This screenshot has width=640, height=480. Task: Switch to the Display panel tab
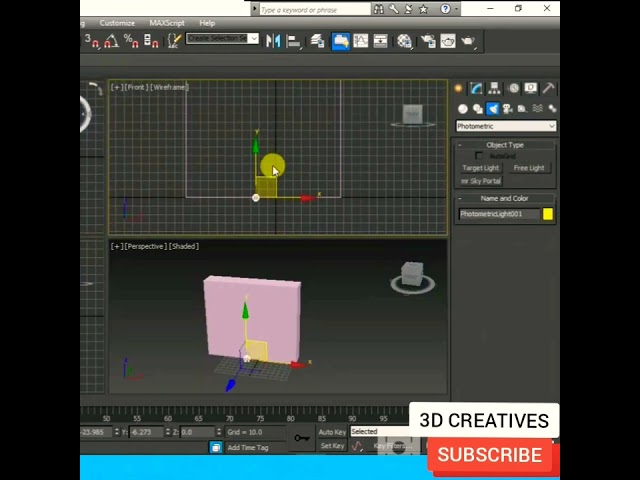tap(531, 88)
